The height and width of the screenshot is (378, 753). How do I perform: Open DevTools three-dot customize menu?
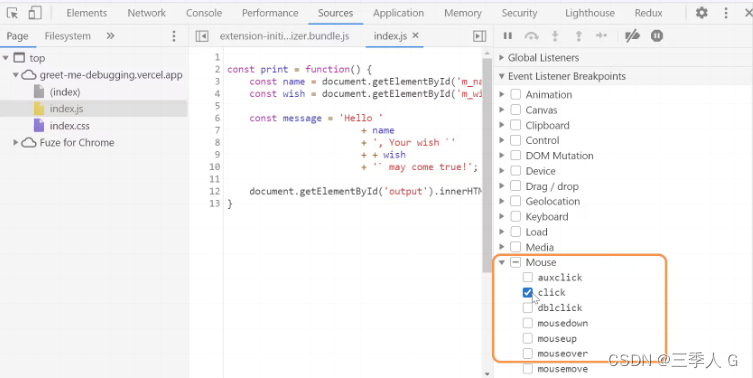tap(726, 13)
